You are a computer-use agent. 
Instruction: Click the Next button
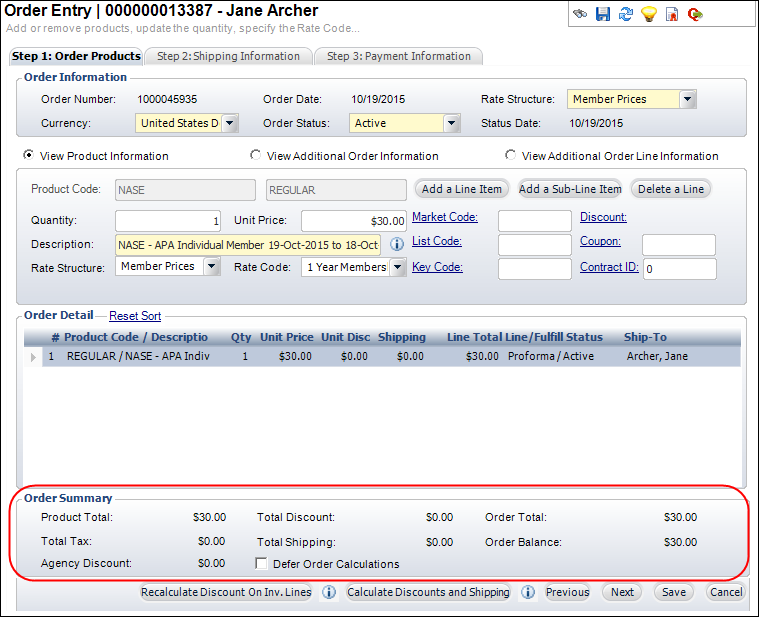click(622, 592)
